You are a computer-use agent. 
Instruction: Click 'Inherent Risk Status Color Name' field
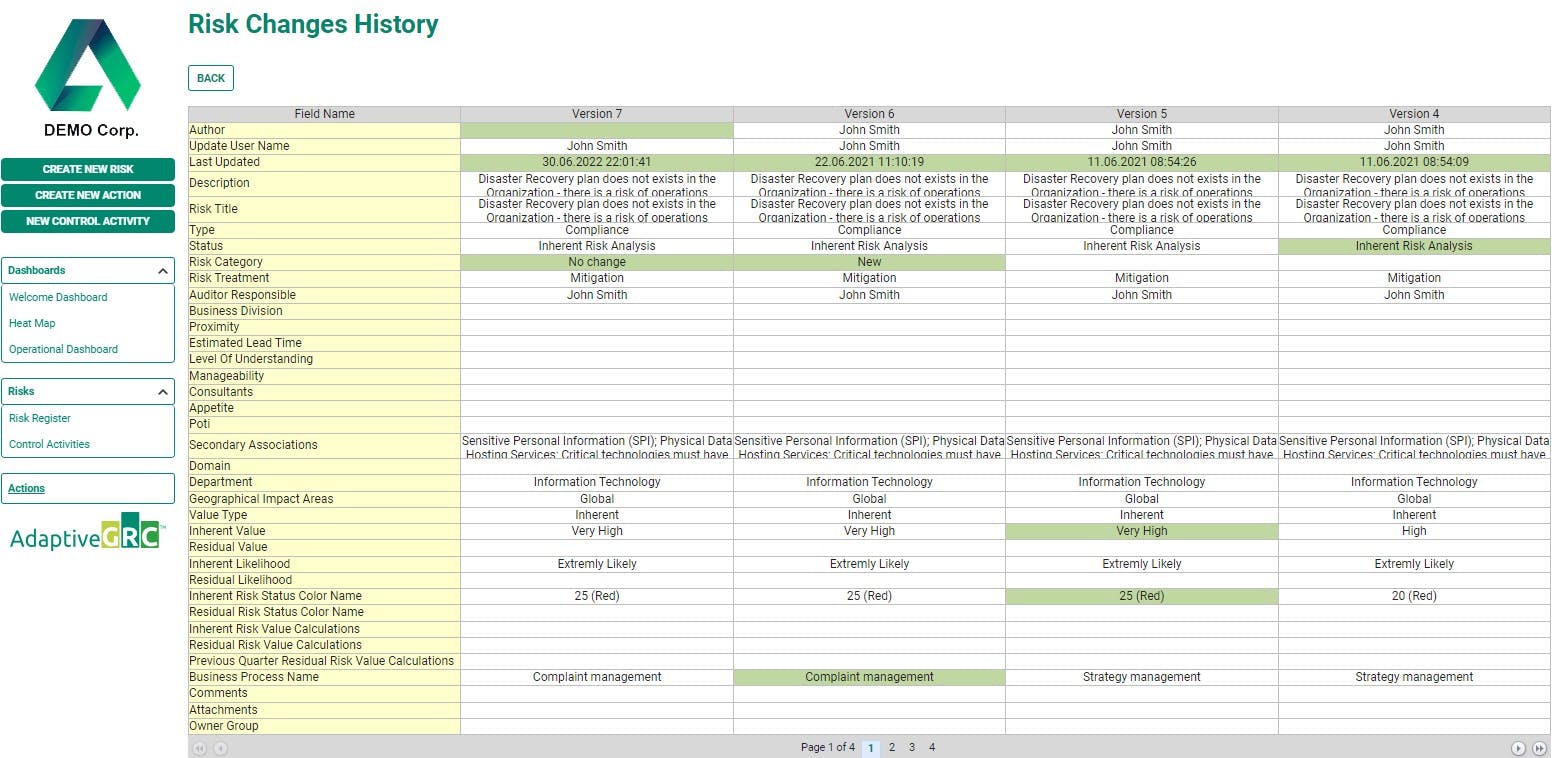[325, 596]
